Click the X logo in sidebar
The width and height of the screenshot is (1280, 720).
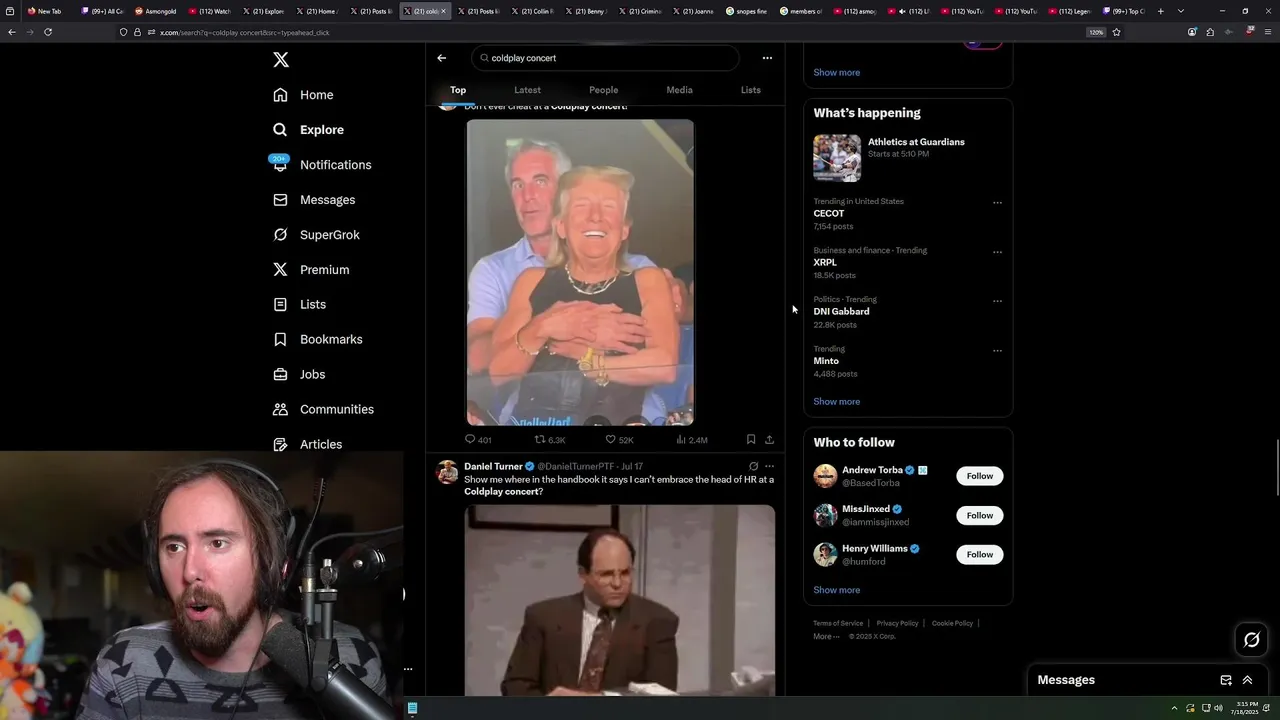click(281, 60)
